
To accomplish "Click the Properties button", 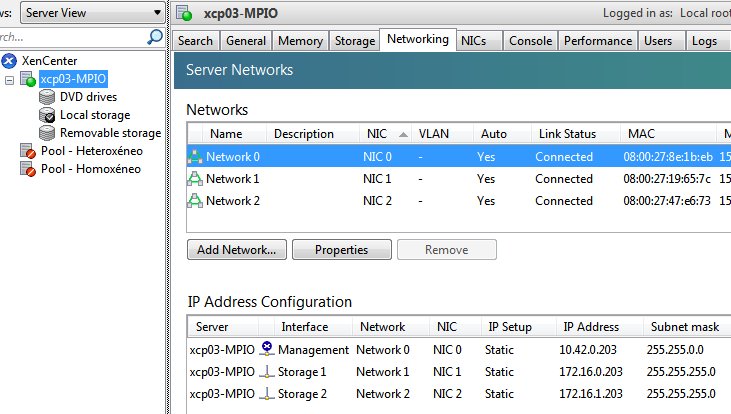I will (342, 249).
